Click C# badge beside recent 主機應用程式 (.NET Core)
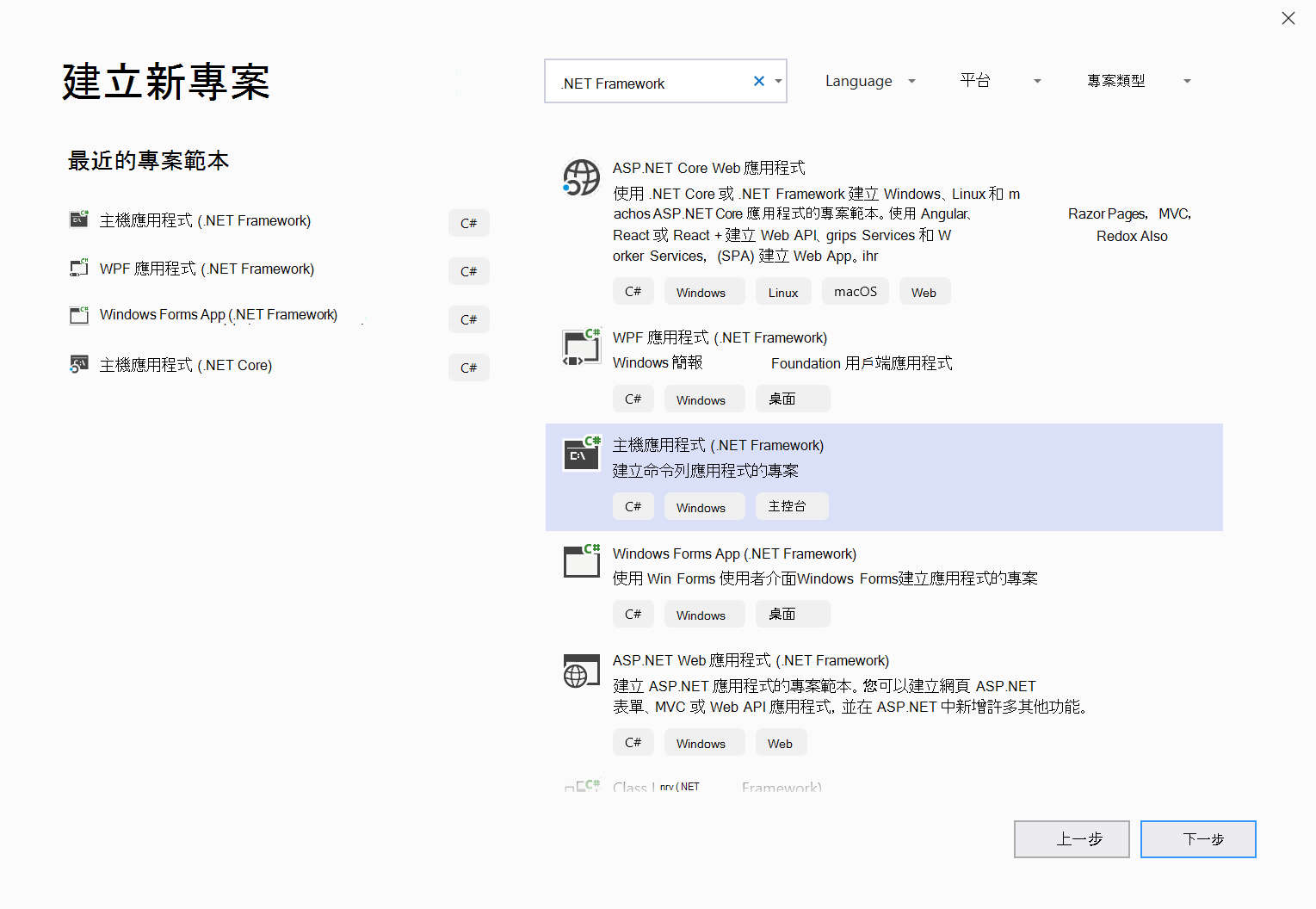1316x909 pixels. (x=469, y=368)
